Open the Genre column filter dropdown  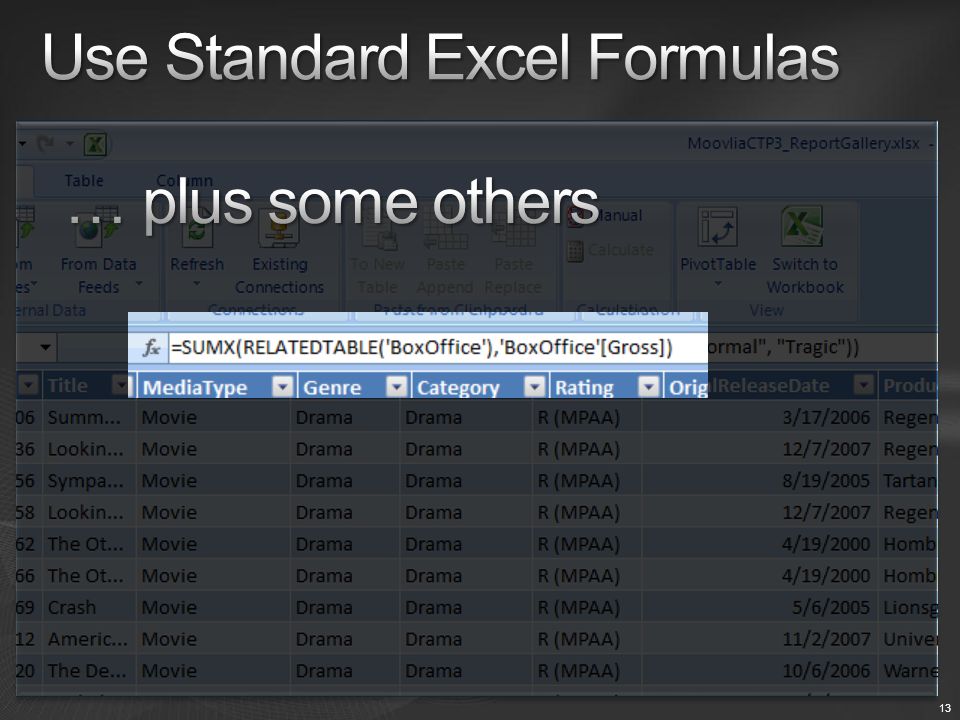pyautogui.click(x=397, y=387)
